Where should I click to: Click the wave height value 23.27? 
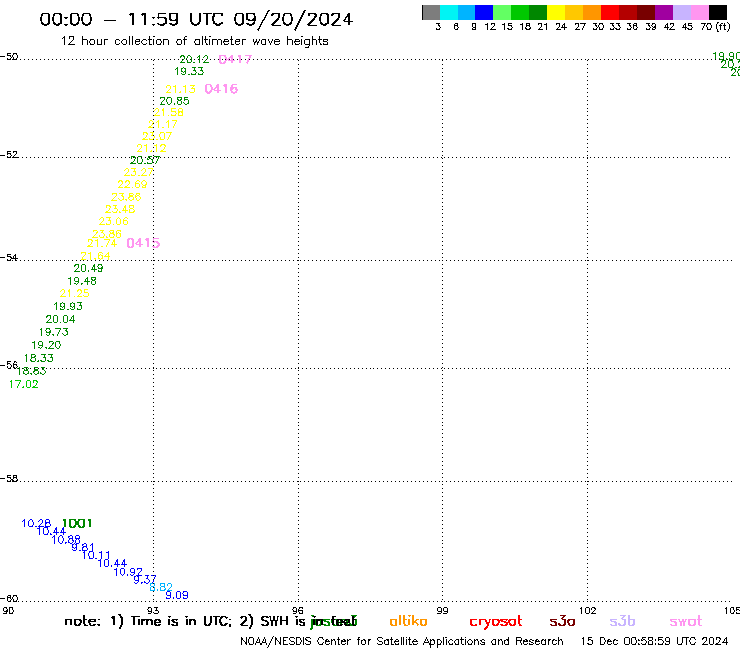pos(139,172)
